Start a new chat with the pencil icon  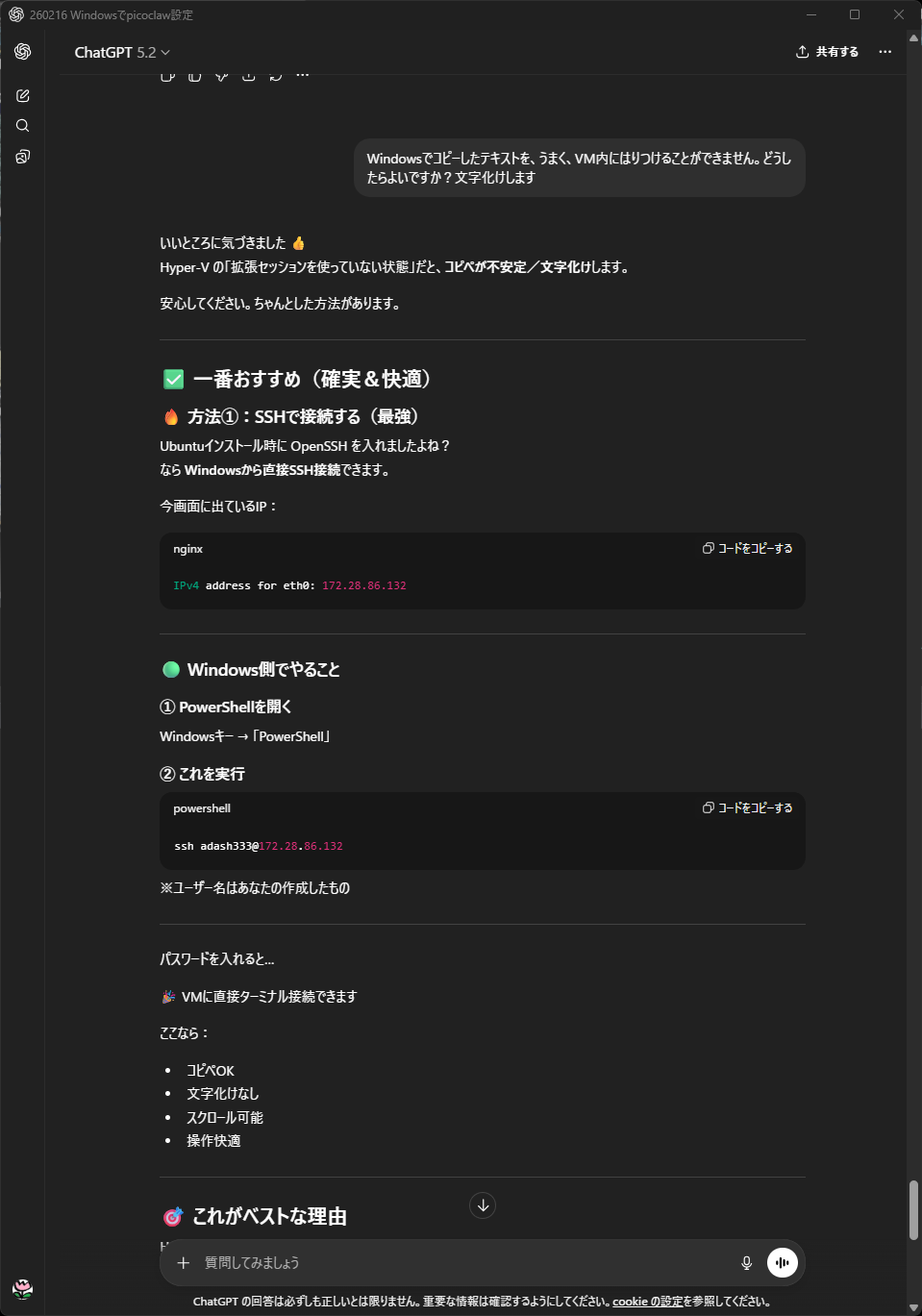23,96
